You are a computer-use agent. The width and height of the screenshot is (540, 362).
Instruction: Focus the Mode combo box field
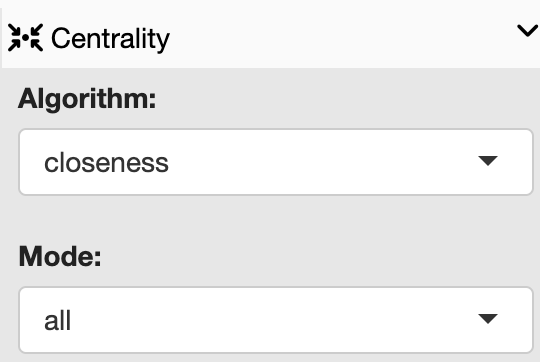(276, 320)
